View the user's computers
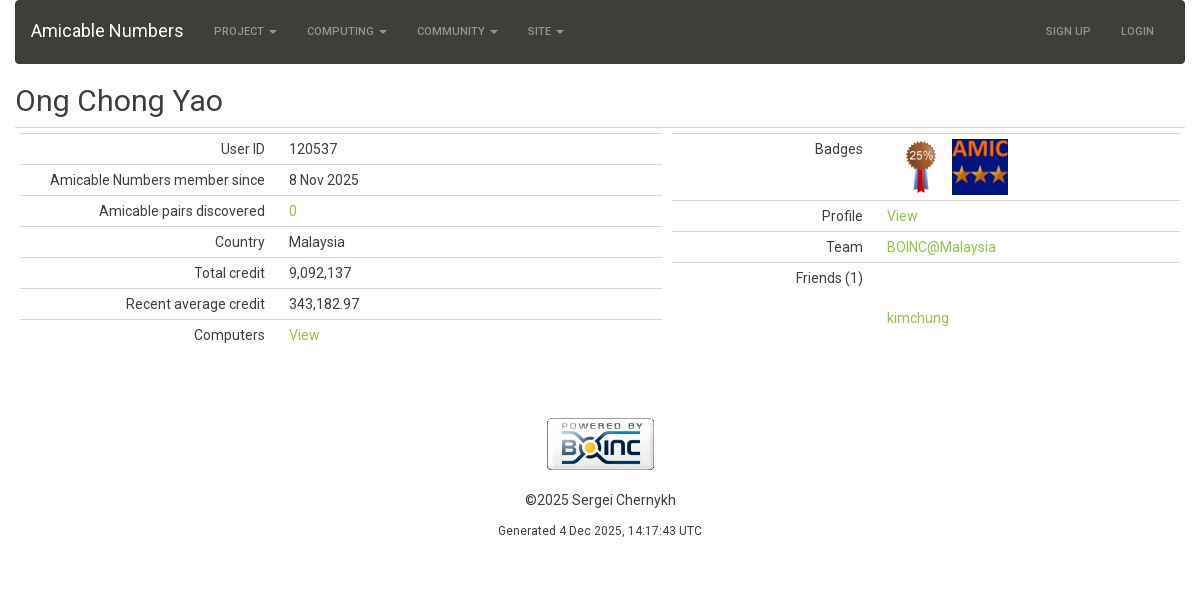 tap(304, 335)
